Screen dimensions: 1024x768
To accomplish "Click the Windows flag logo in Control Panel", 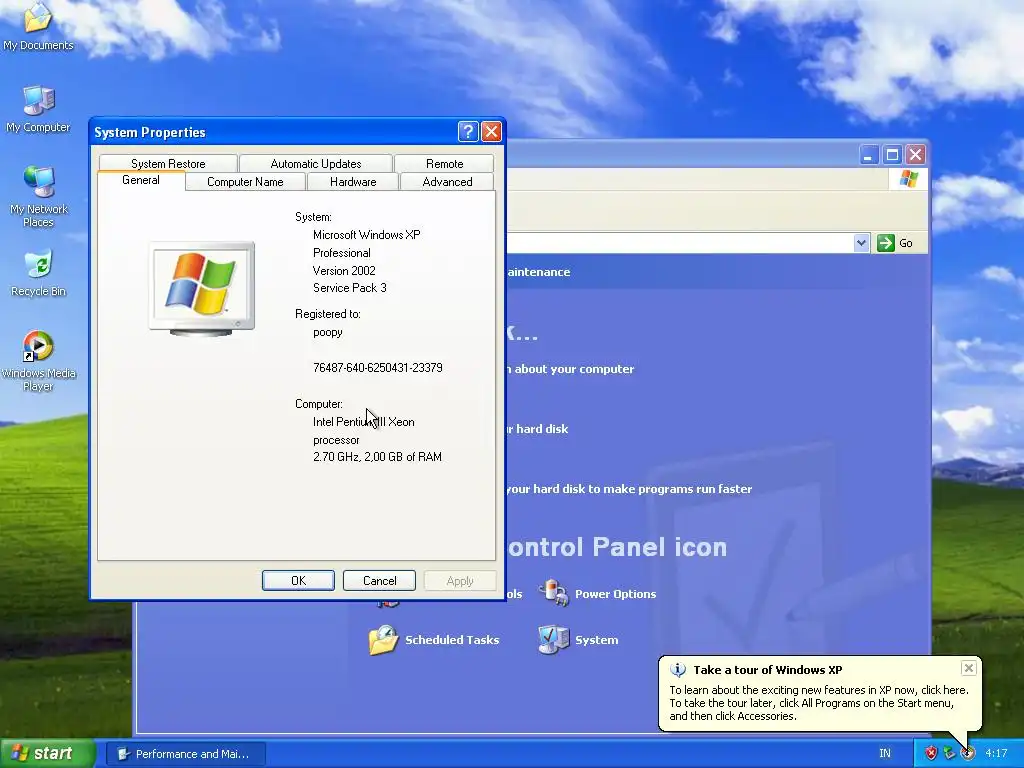I will [x=908, y=178].
